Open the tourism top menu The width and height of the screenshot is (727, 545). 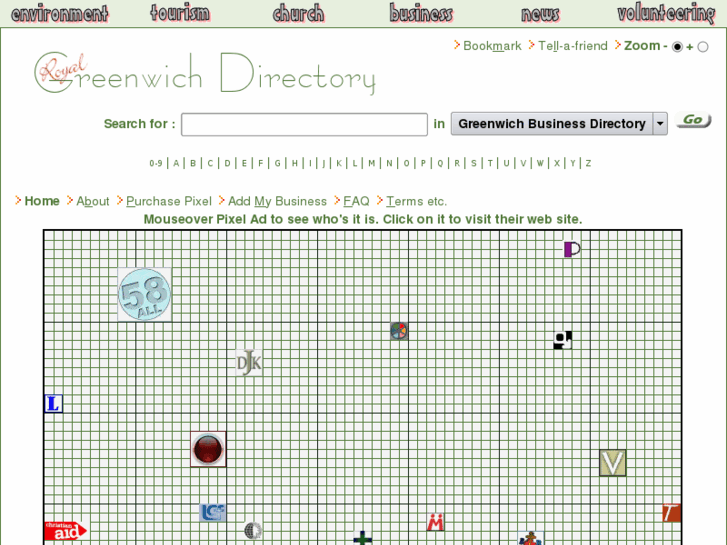(180, 13)
